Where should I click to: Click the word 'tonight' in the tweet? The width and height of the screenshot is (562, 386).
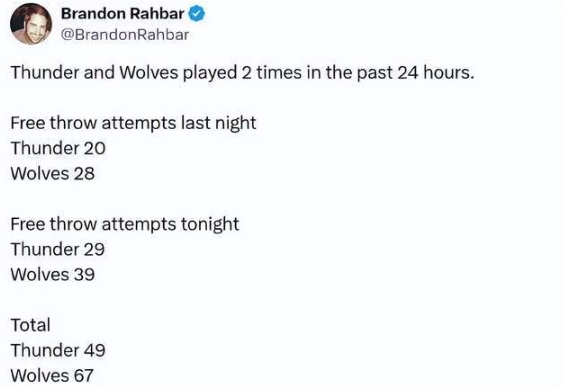coord(210,225)
